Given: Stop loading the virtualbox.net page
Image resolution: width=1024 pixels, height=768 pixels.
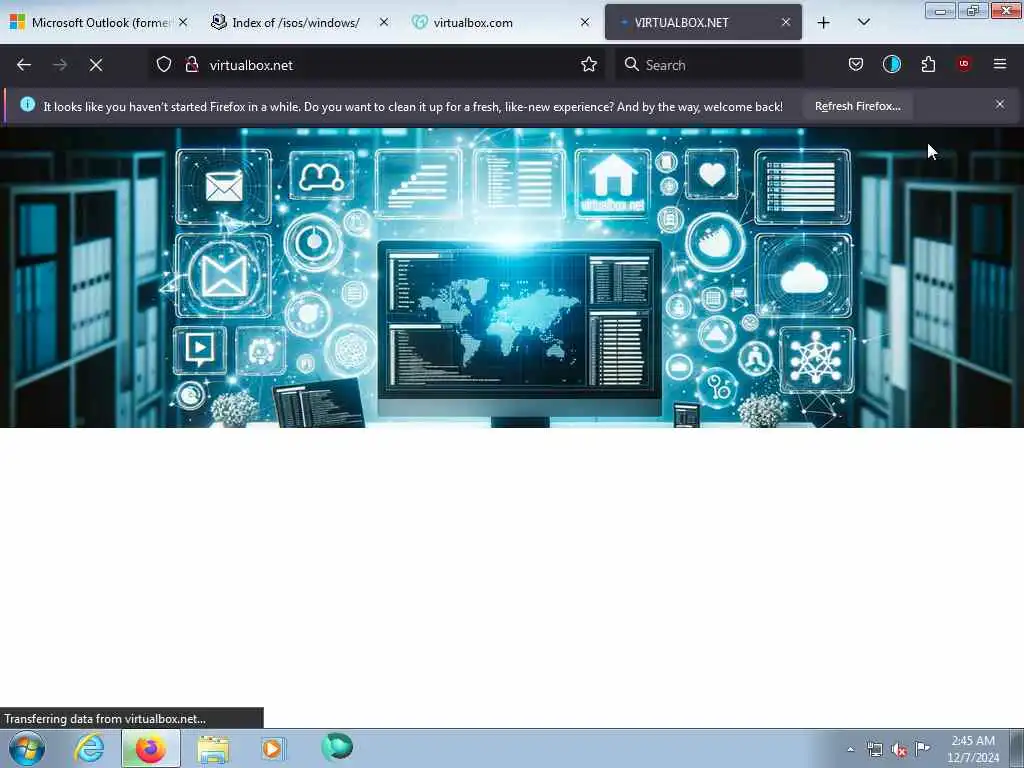Looking at the screenshot, I should pos(96,65).
